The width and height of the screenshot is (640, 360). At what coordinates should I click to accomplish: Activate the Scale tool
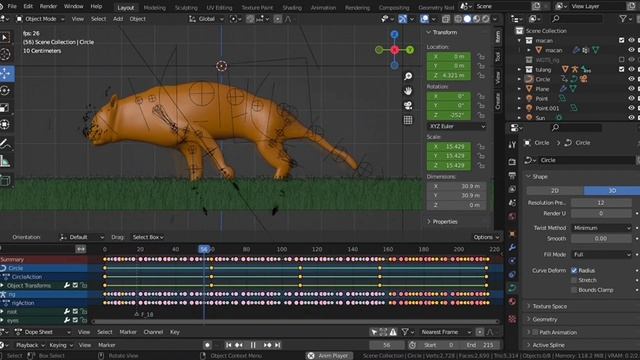click(x=6, y=107)
